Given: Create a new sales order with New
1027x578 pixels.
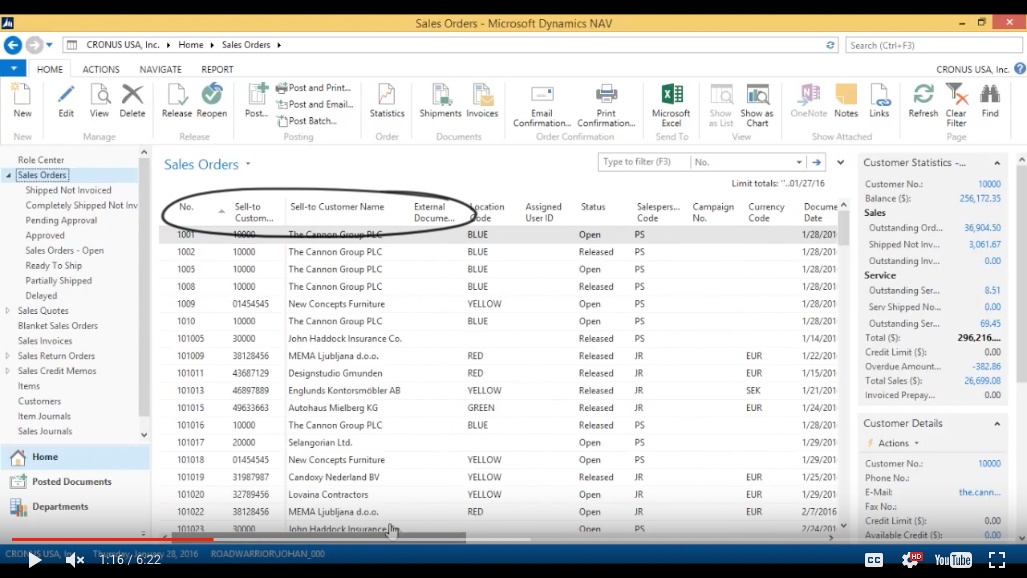Looking at the screenshot, I should [x=22, y=101].
